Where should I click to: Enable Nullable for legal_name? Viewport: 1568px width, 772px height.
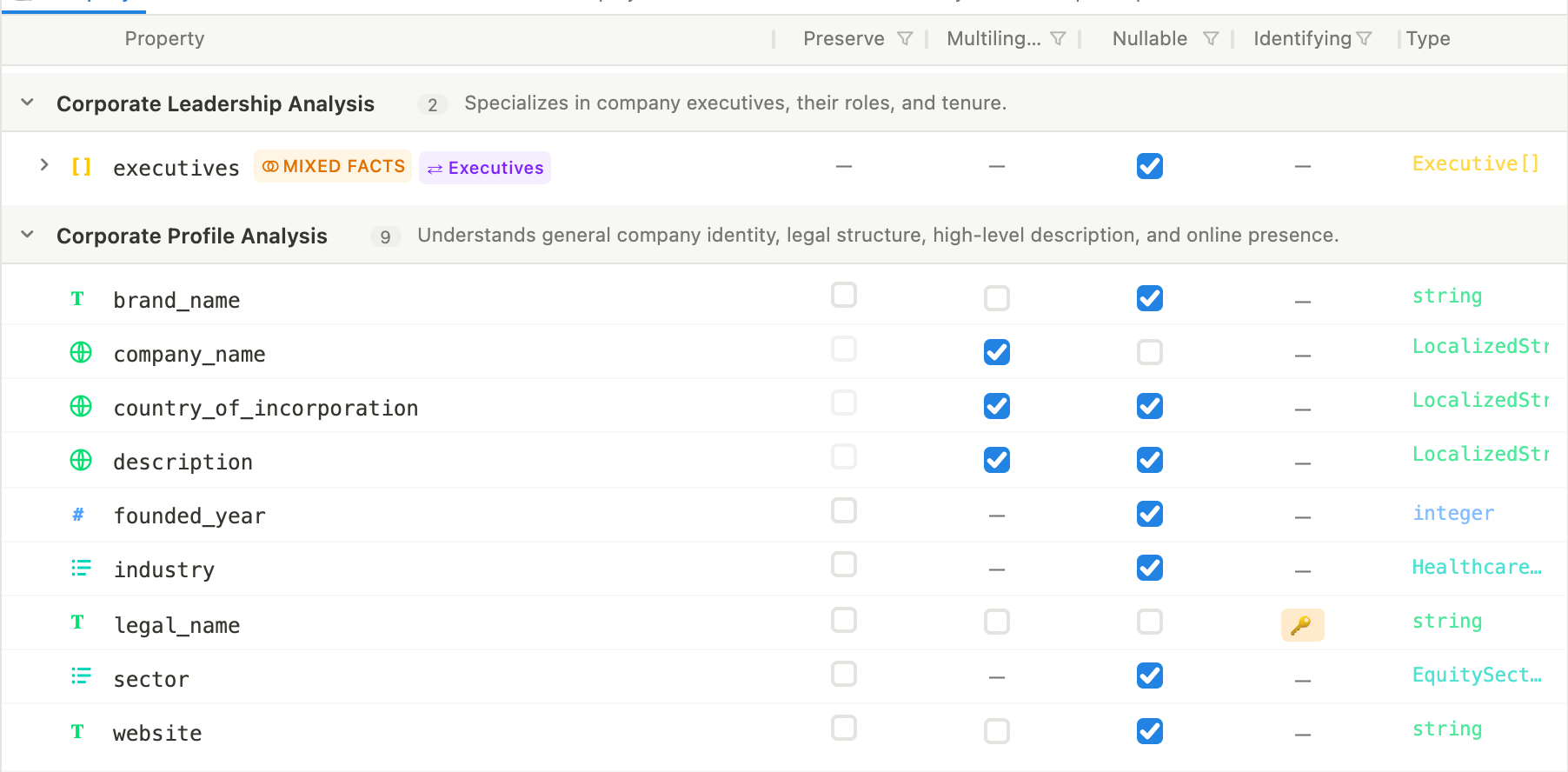coord(1150,622)
